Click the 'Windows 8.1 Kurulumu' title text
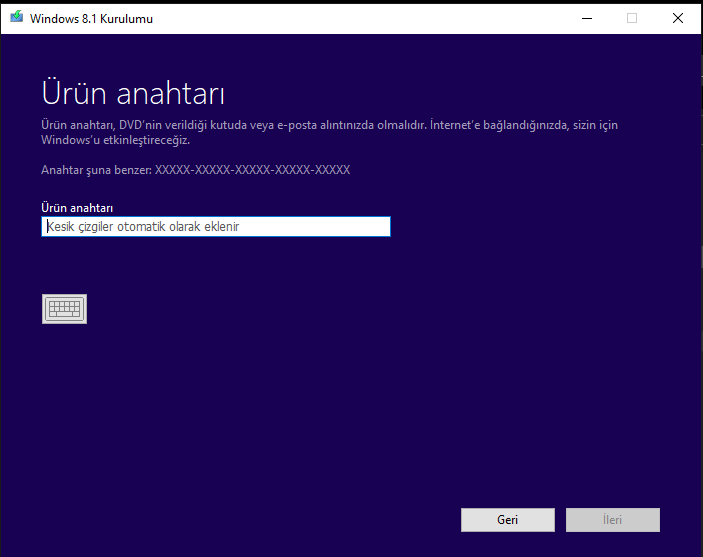 pos(91,19)
